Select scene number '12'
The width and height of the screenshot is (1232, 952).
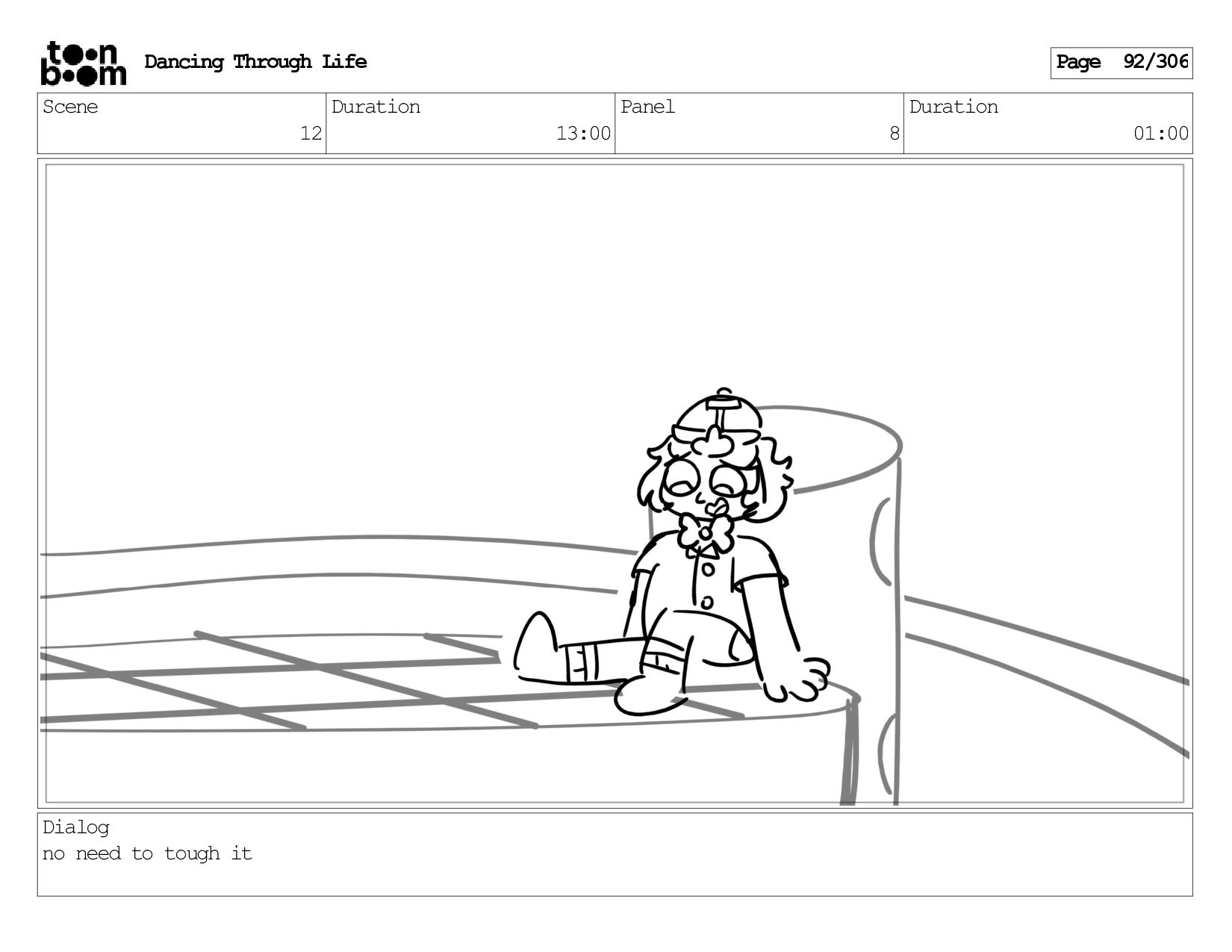(311, 134)
